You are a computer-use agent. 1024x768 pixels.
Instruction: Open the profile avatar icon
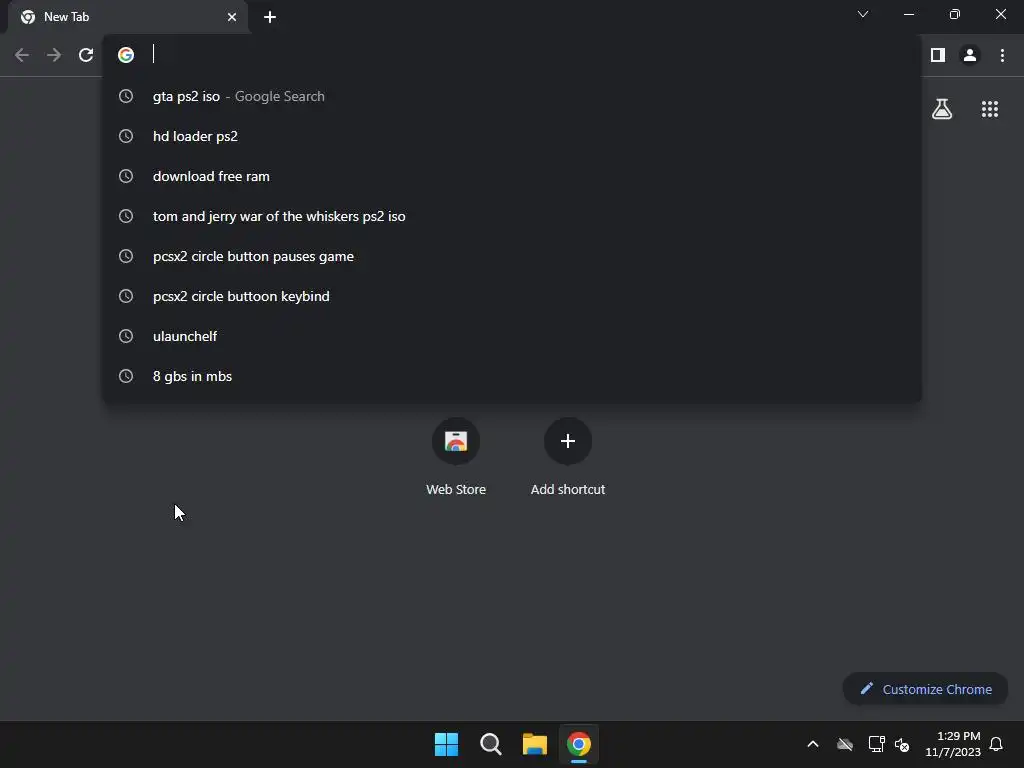click(970, 56)
